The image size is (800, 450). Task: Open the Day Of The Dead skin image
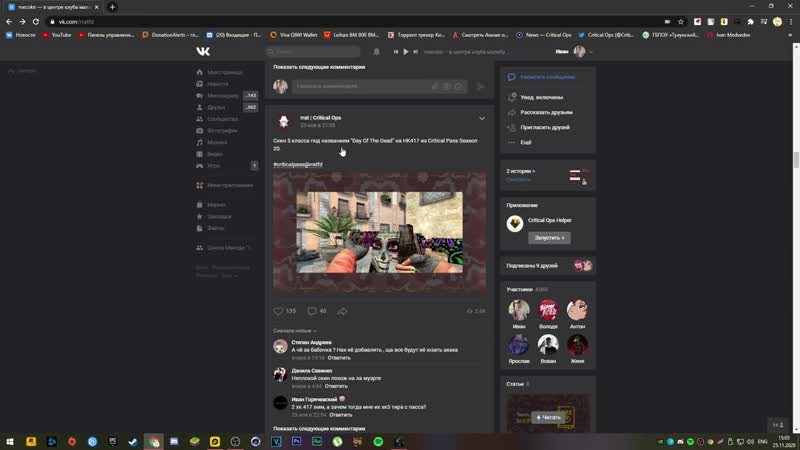tap(380, 232)
